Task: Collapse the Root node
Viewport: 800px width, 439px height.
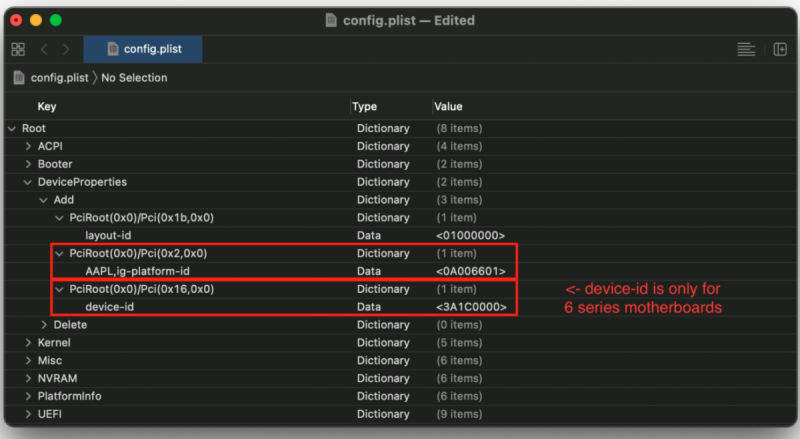Action: pos(12,129)
